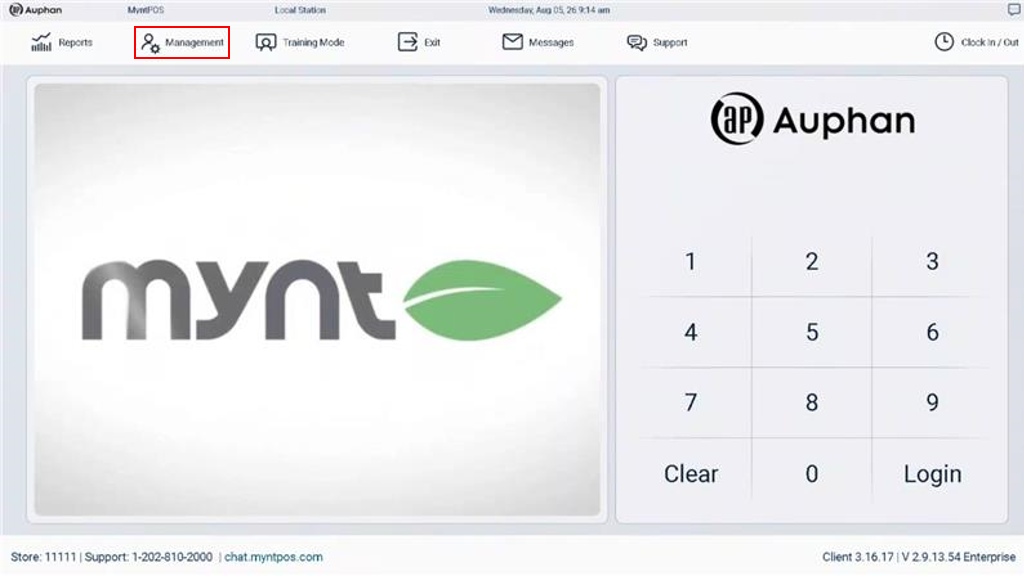Open the Reports menu label
The width and height of the screenshot is (1024, 576).
75,42
